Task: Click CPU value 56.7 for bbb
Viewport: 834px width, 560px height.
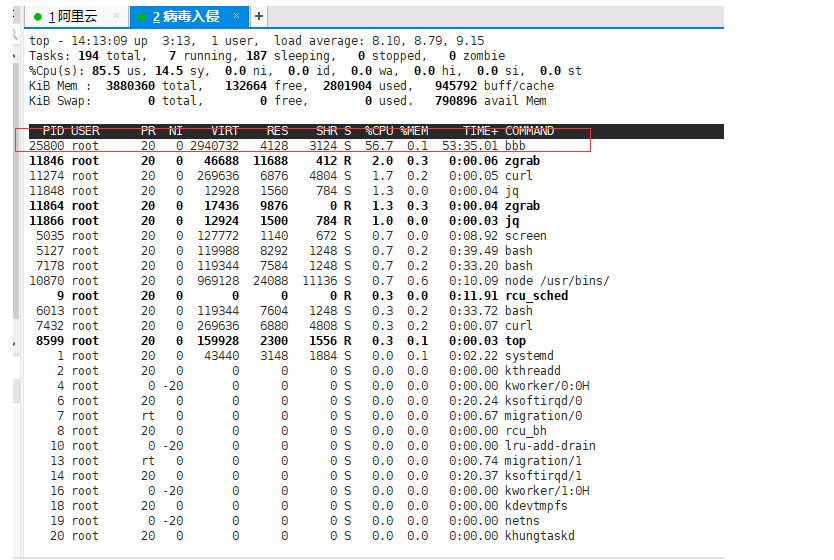Action: tap(379, 146)
